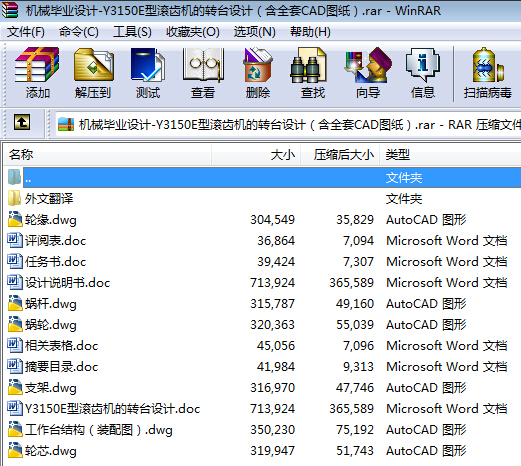Click the 轮芯.dwg file icon

[x=14, y=450]
